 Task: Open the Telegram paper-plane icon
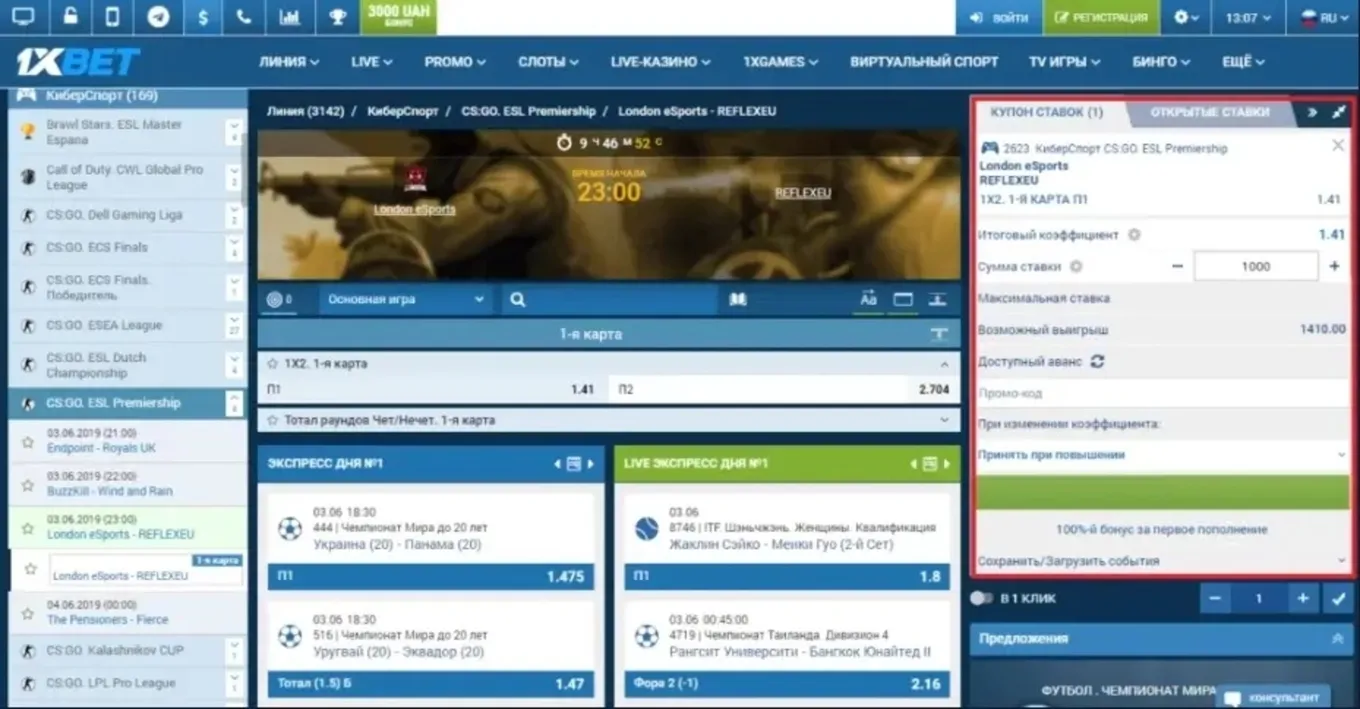pyautogui.click(x=158, y=17)
